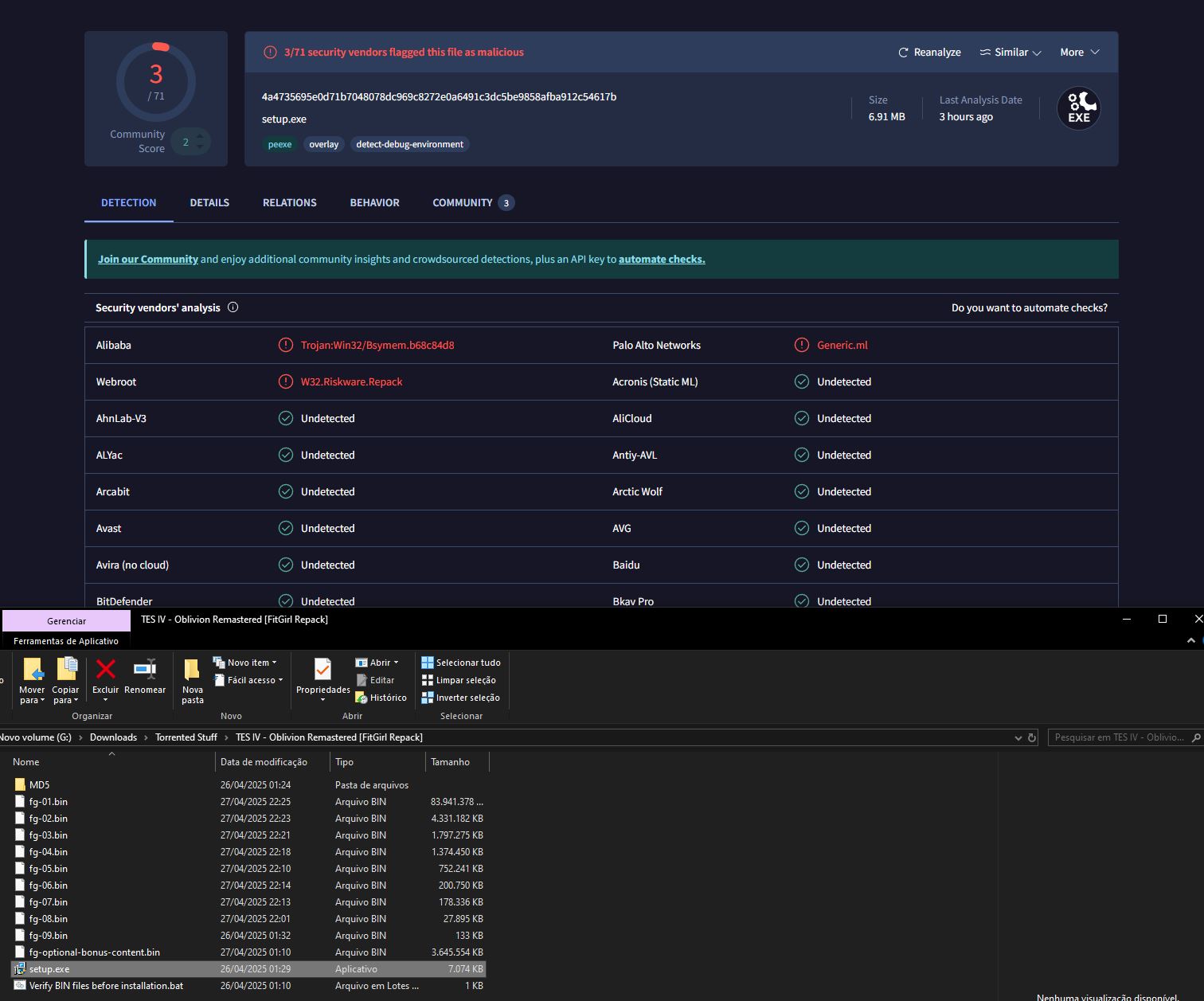1204x1001 pixels.
Task: Click the Reanalyze refresh icon
Action: click(x=903, y=53)
